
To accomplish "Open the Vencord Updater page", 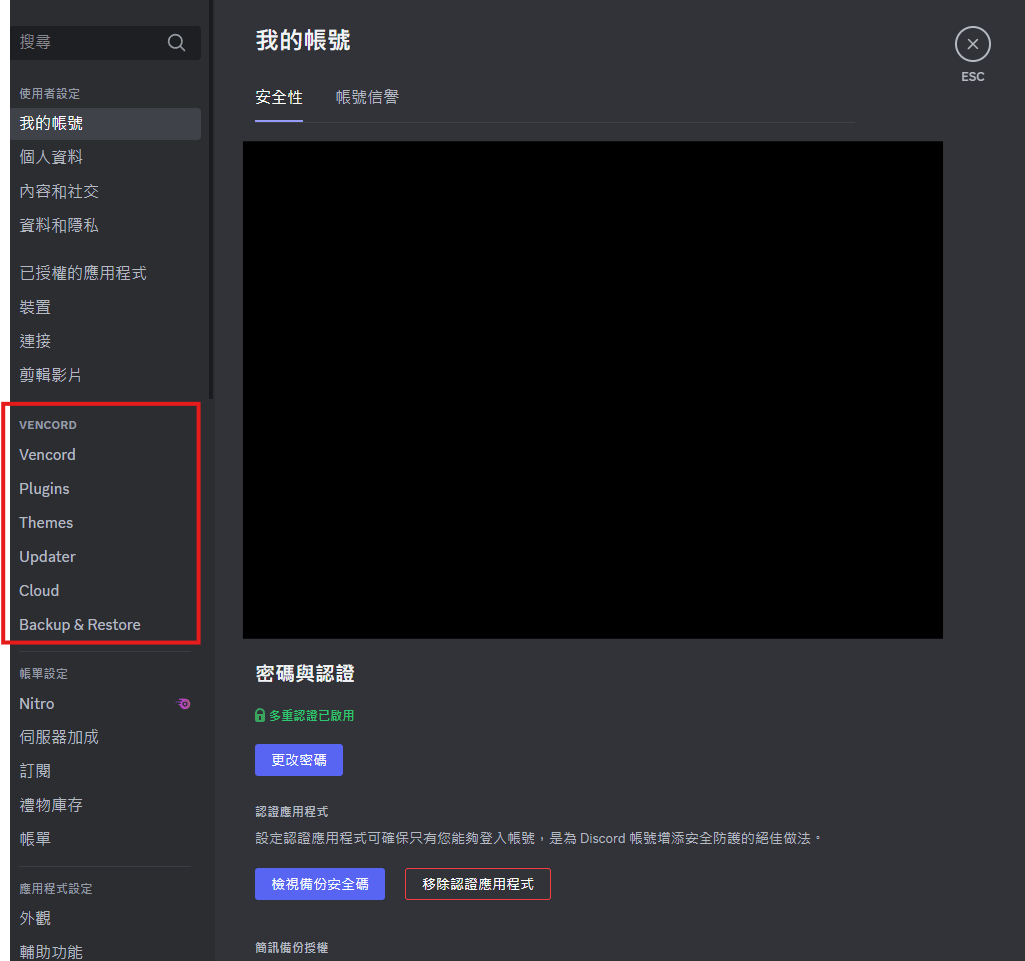I will [105, 556].
